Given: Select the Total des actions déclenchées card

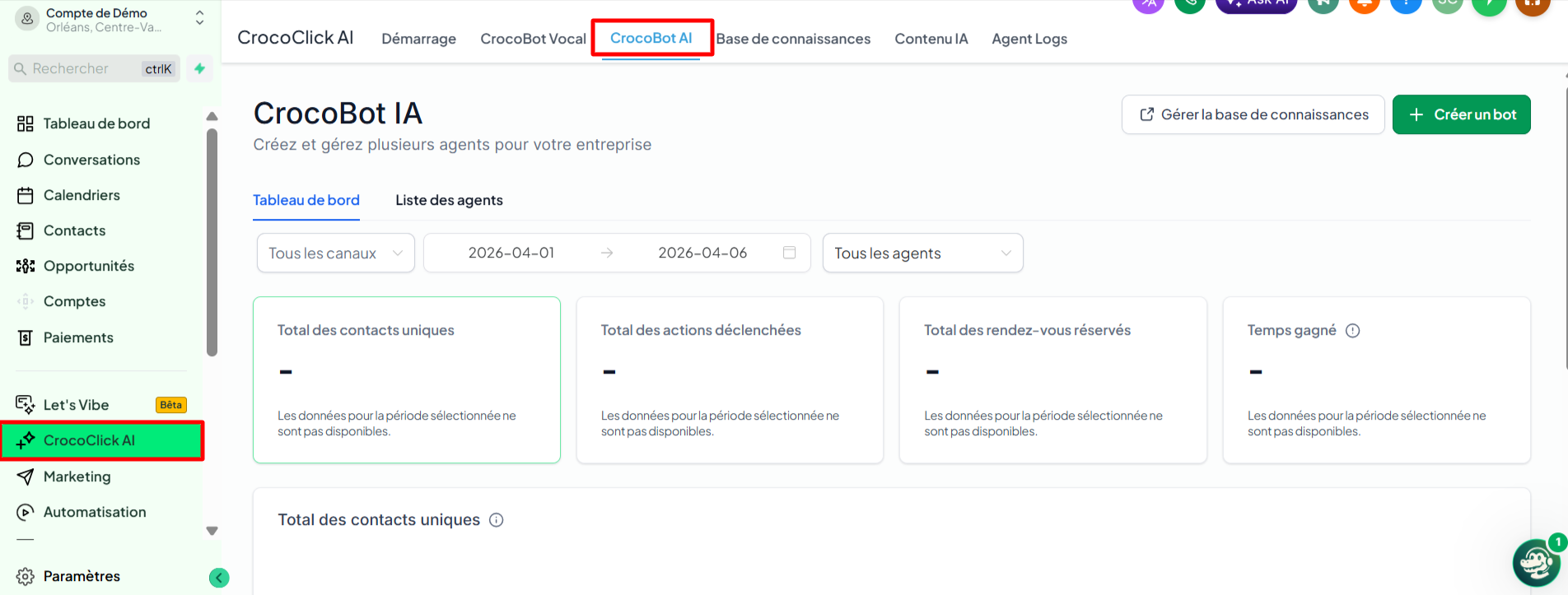Looking at the screenshot, I should click(730, 380).
